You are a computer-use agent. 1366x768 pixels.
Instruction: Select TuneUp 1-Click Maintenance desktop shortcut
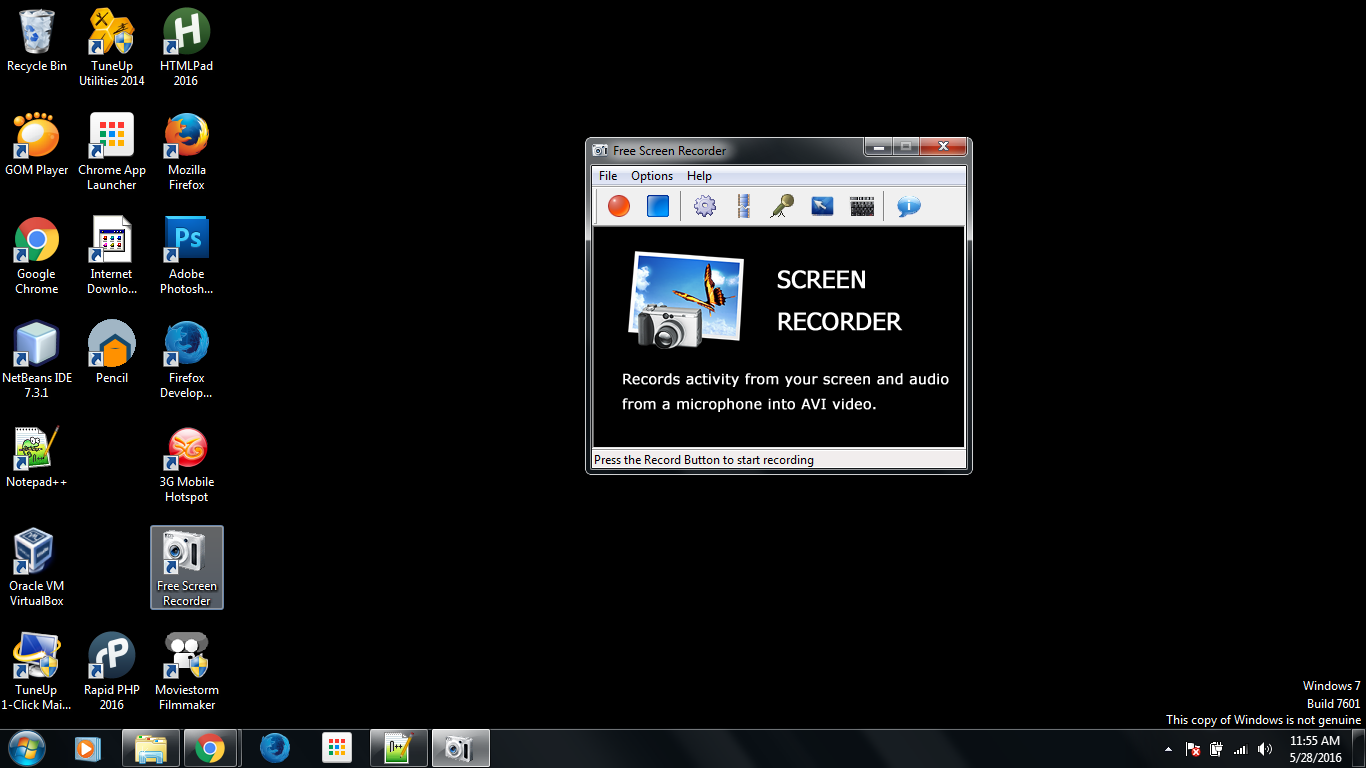click(37, 671)
